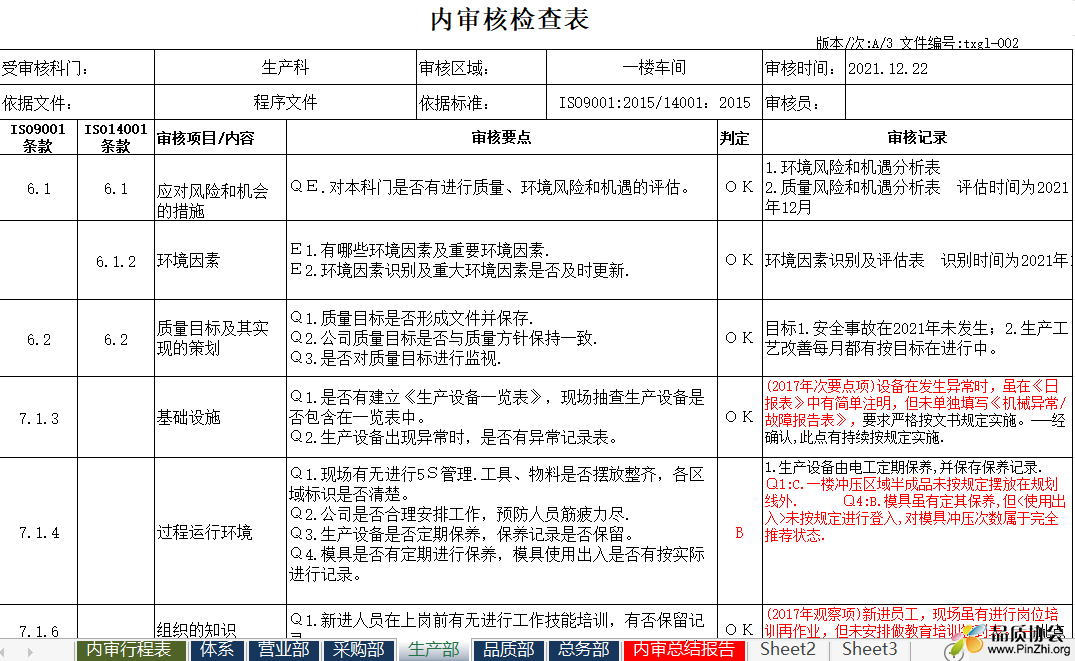Click the 审核项目/内容 header
The image size is (1075, 661).
point(220,137)
